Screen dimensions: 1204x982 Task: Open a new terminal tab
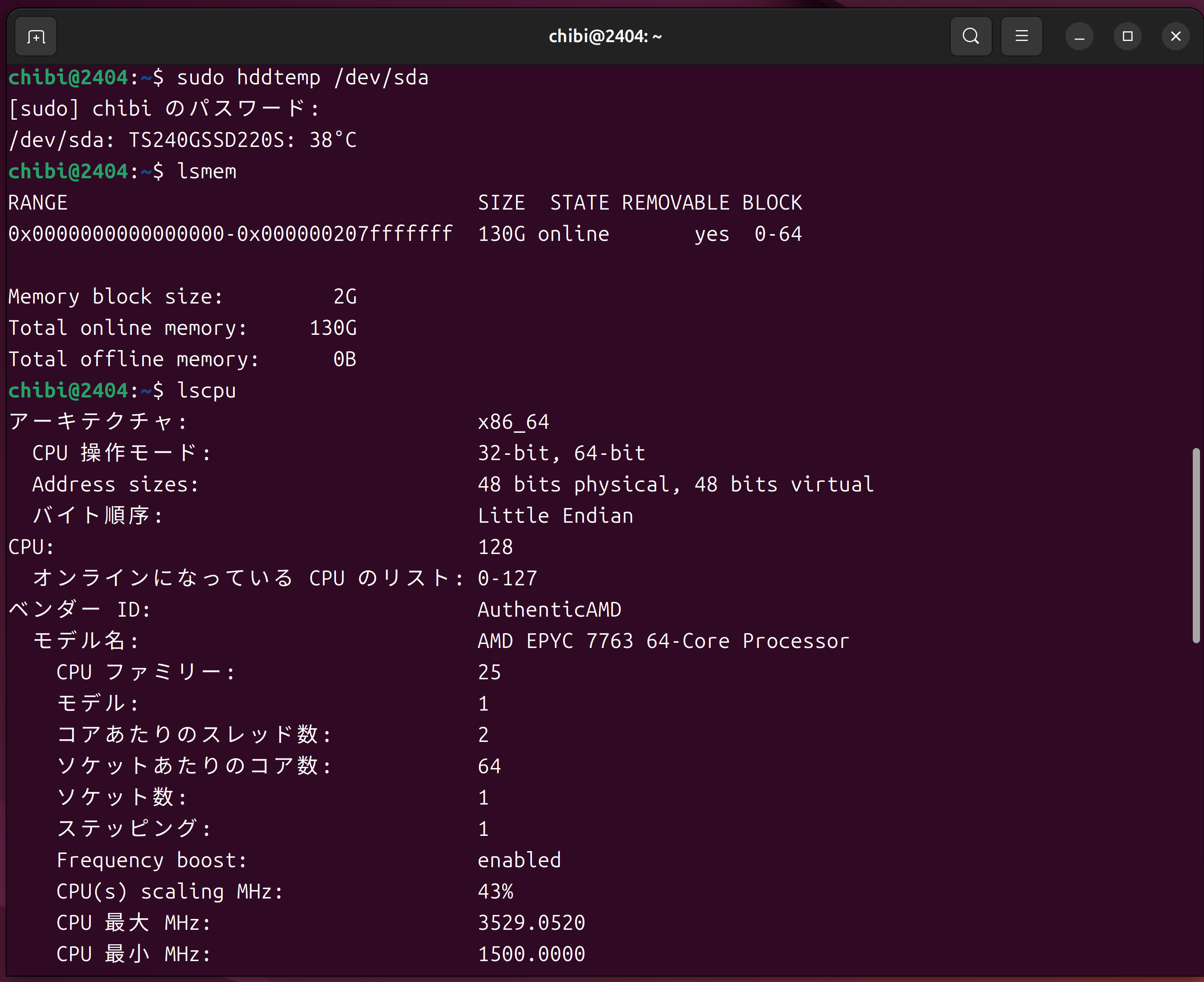36,37
